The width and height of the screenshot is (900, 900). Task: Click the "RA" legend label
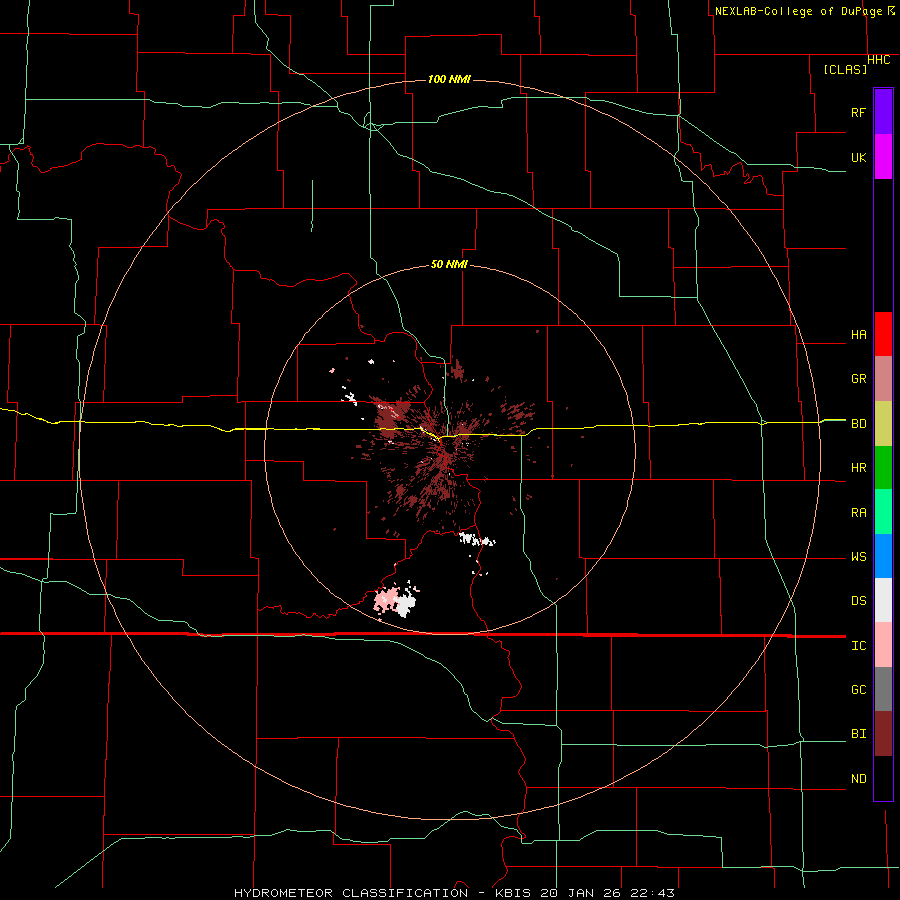click(858, 513)
